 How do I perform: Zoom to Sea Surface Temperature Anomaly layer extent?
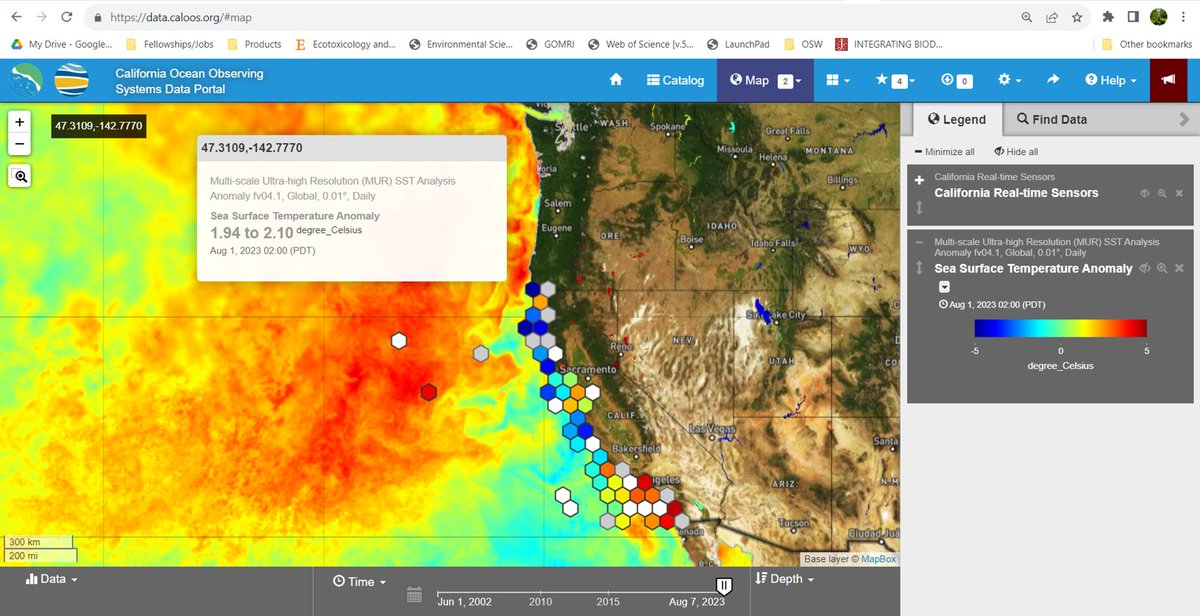(x=1162, y=268)
